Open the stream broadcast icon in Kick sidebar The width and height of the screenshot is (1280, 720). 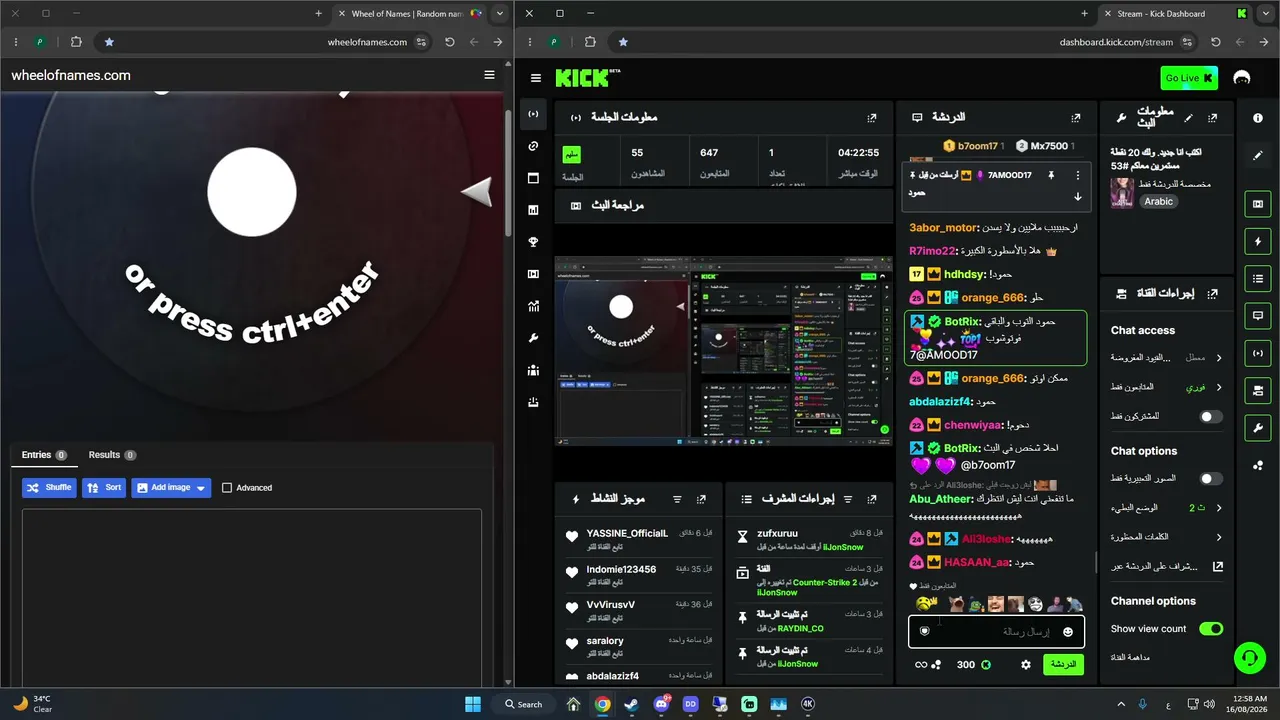(533, 114)
